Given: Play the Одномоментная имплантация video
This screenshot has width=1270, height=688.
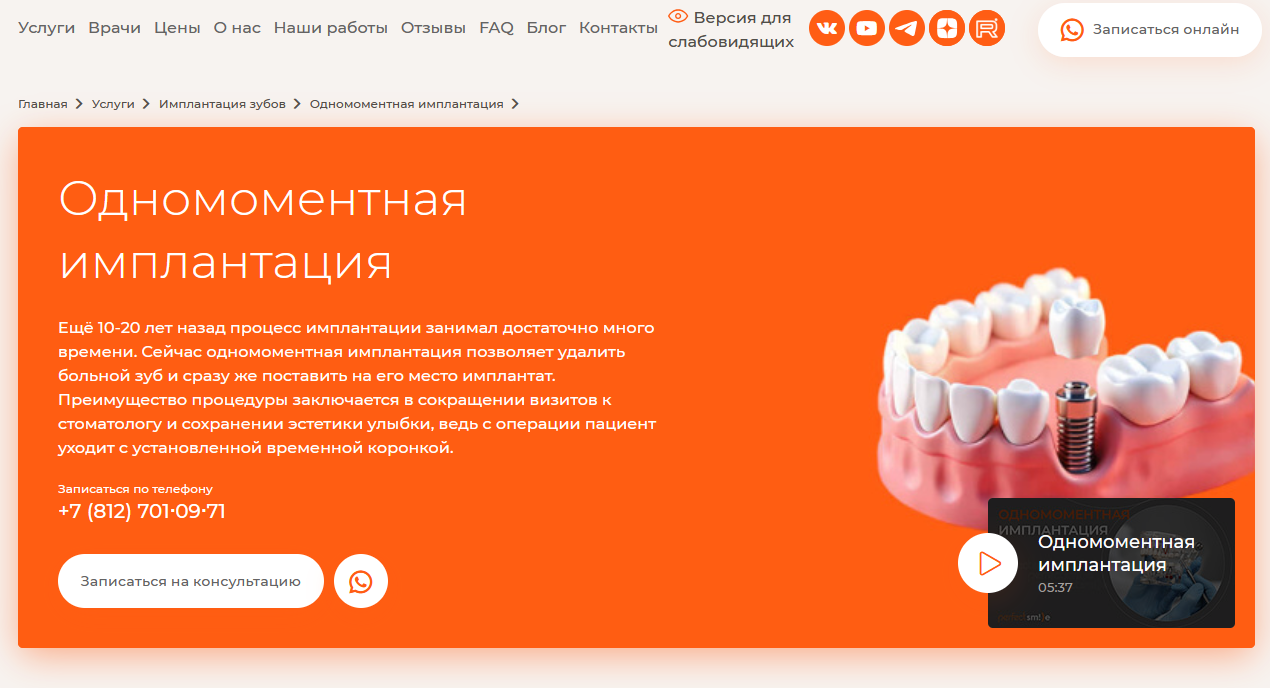Looking at the screenshot, I should click(988, 563).
